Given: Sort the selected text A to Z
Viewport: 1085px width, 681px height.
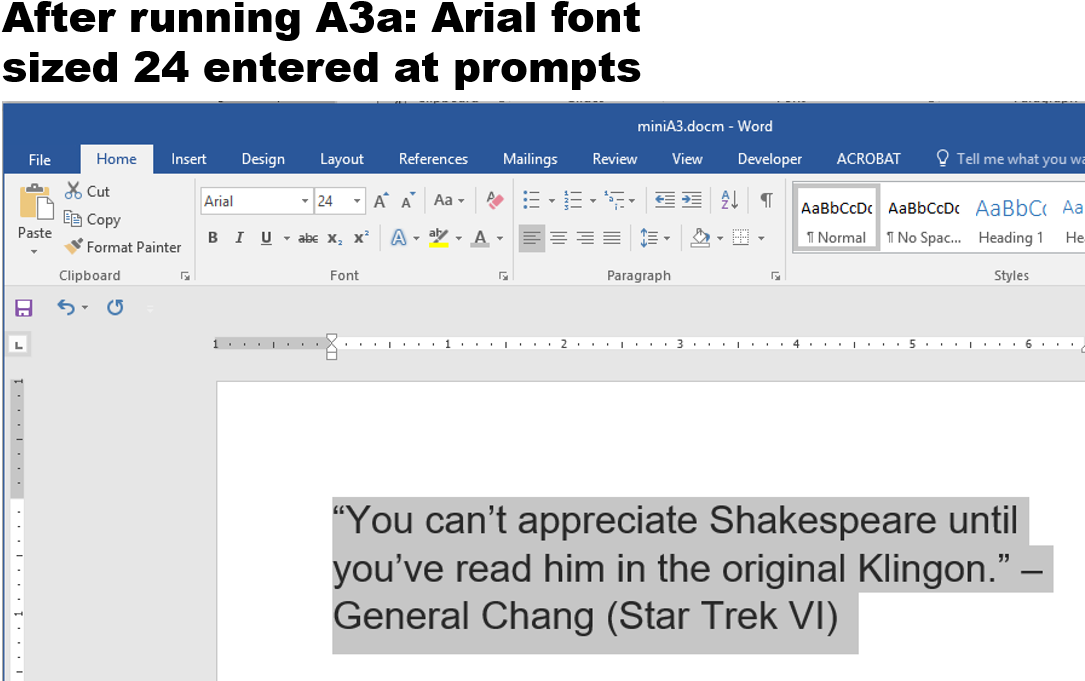Looking at the screenshot, I should (729, 201).
